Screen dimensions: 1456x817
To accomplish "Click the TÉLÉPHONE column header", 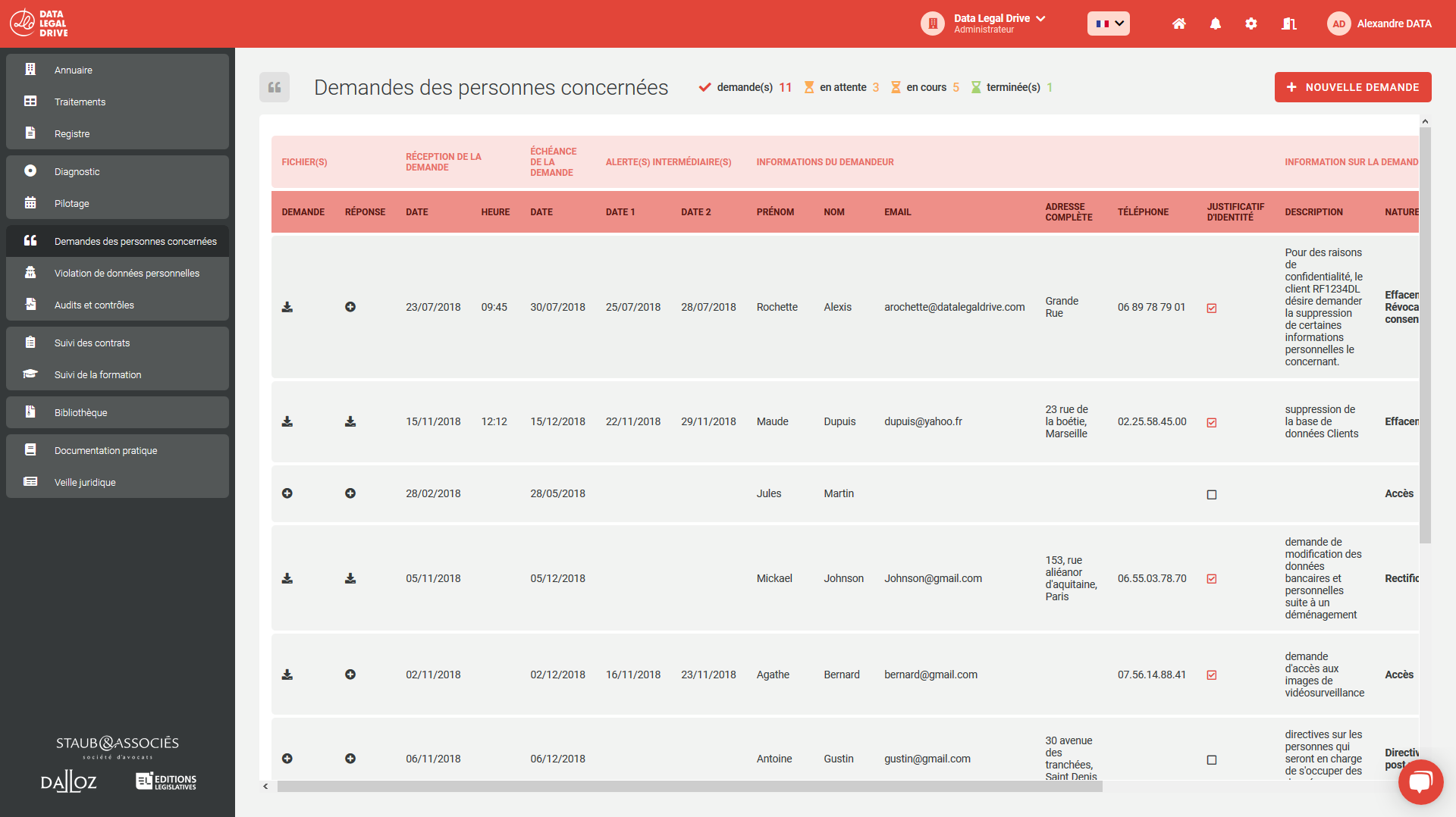I will pyautogui.click(x=1143, y=212).
